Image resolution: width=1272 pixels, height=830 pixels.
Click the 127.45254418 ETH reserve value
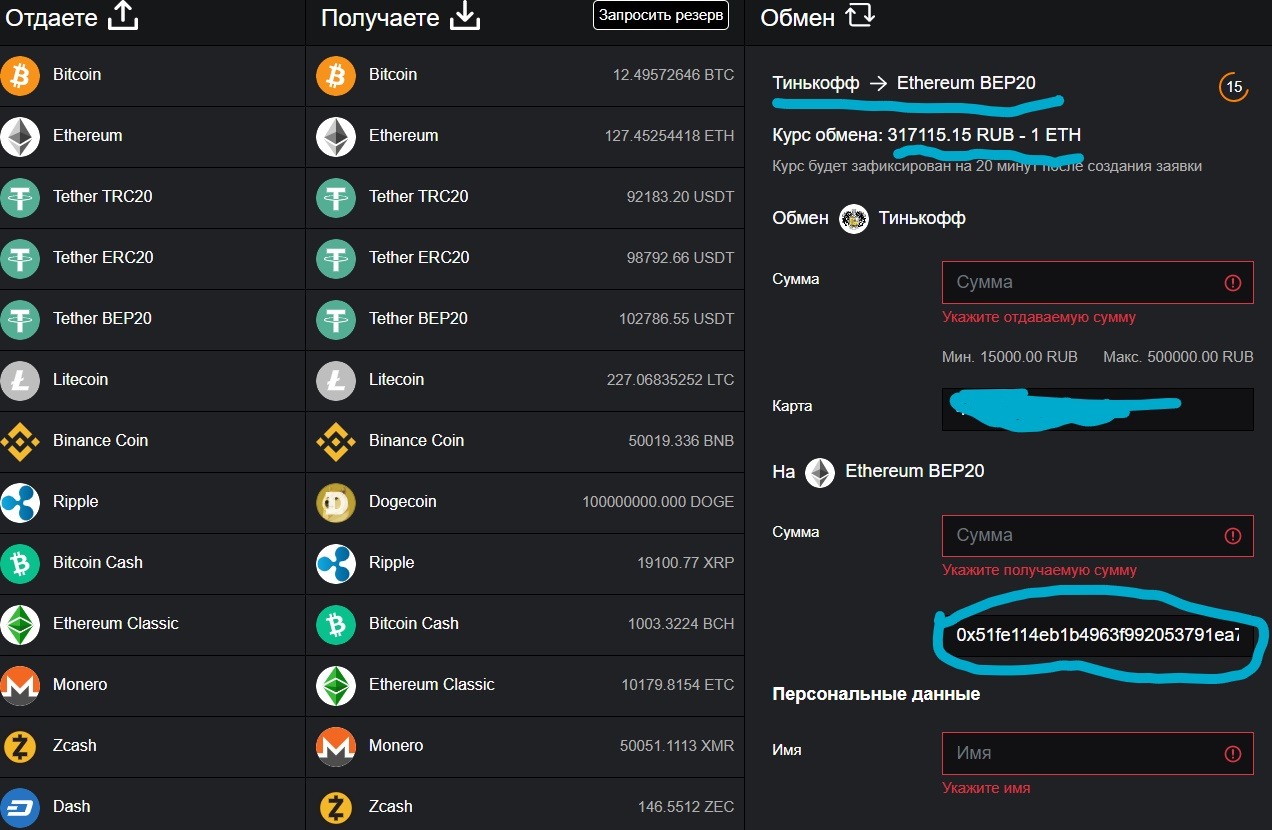coord(669,136)
